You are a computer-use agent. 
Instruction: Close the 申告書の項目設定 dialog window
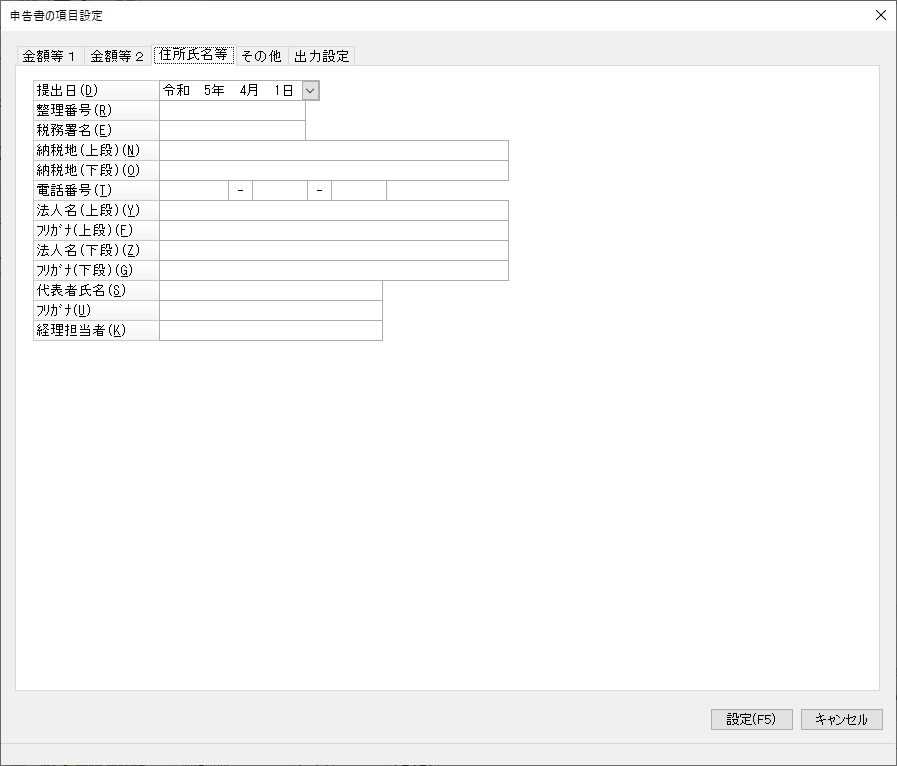click(x=880, y=15)
